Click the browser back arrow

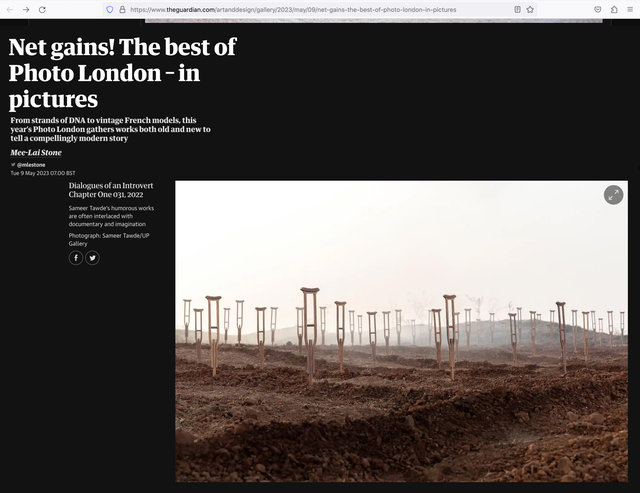pyautogui.click(x=10, y=9)
